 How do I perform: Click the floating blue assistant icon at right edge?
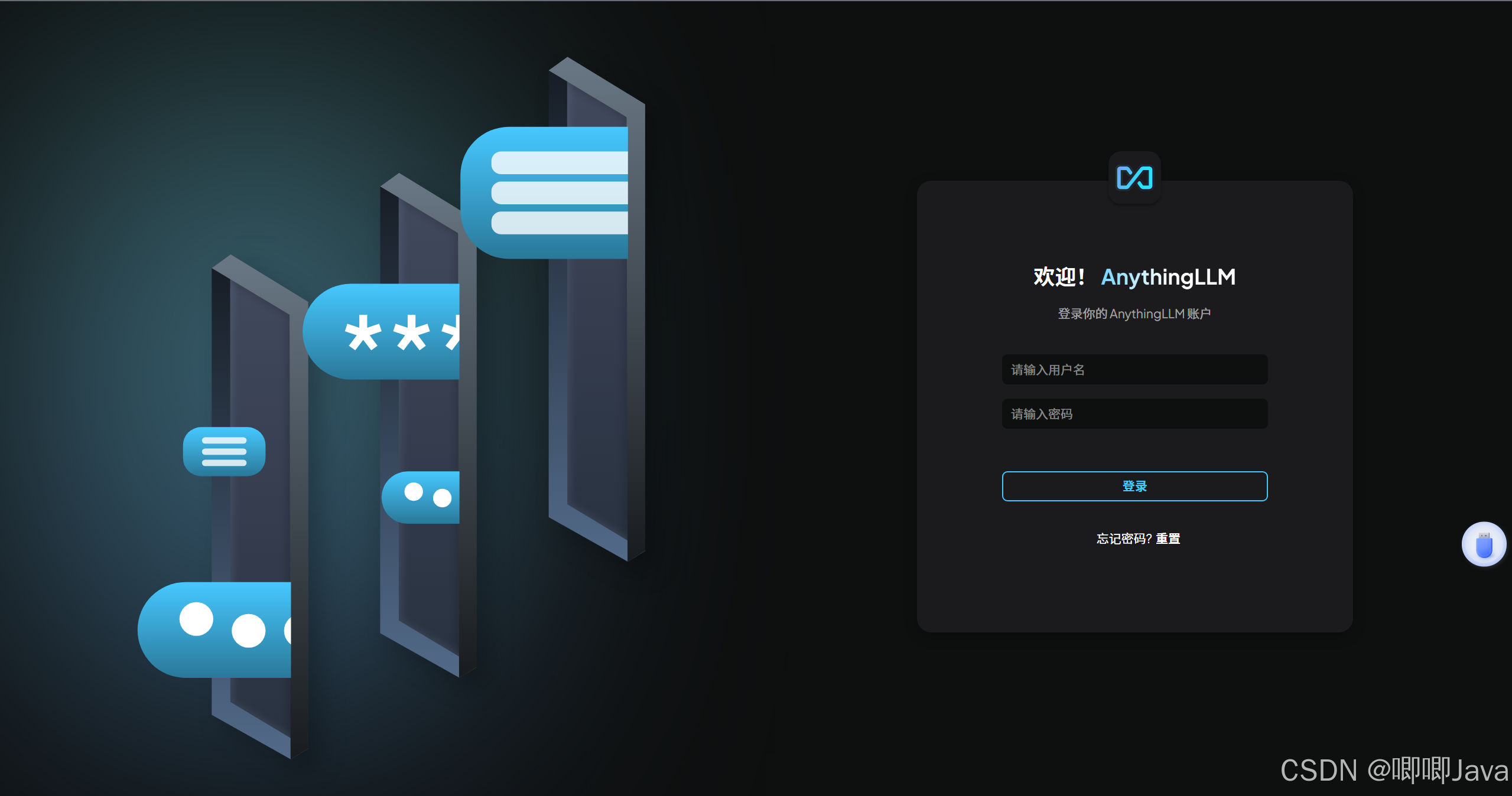(x=1483, y=544)
